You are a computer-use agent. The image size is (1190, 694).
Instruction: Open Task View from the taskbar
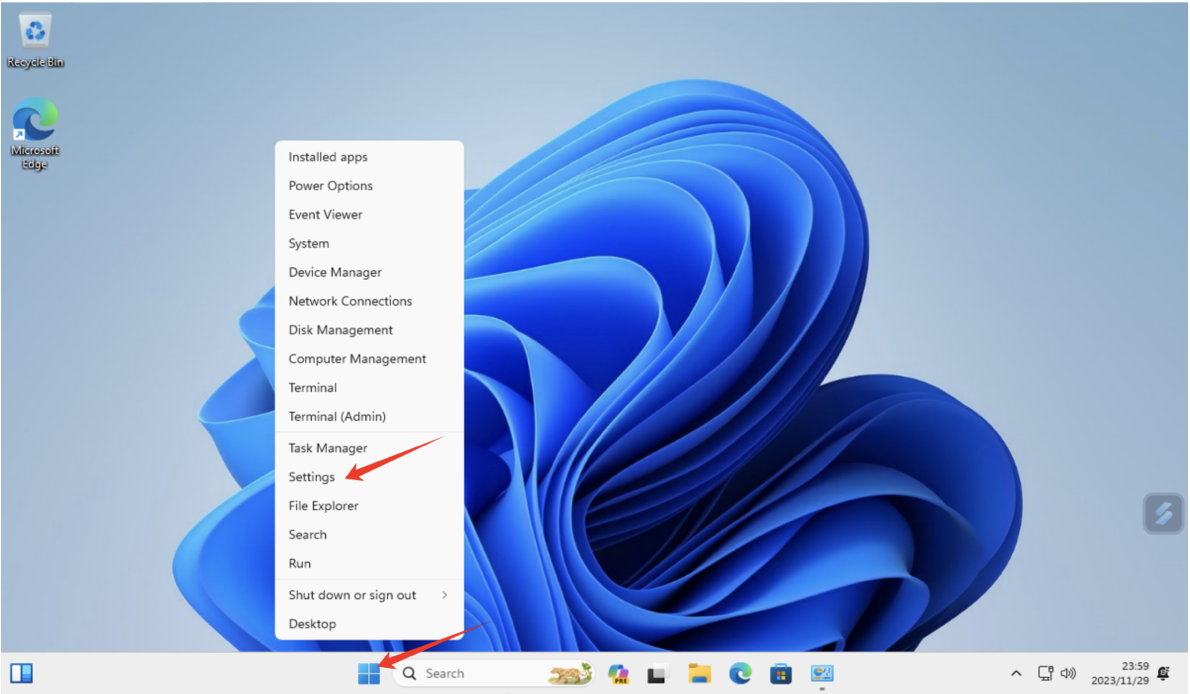pyautogui.click(x=657, y=674)
